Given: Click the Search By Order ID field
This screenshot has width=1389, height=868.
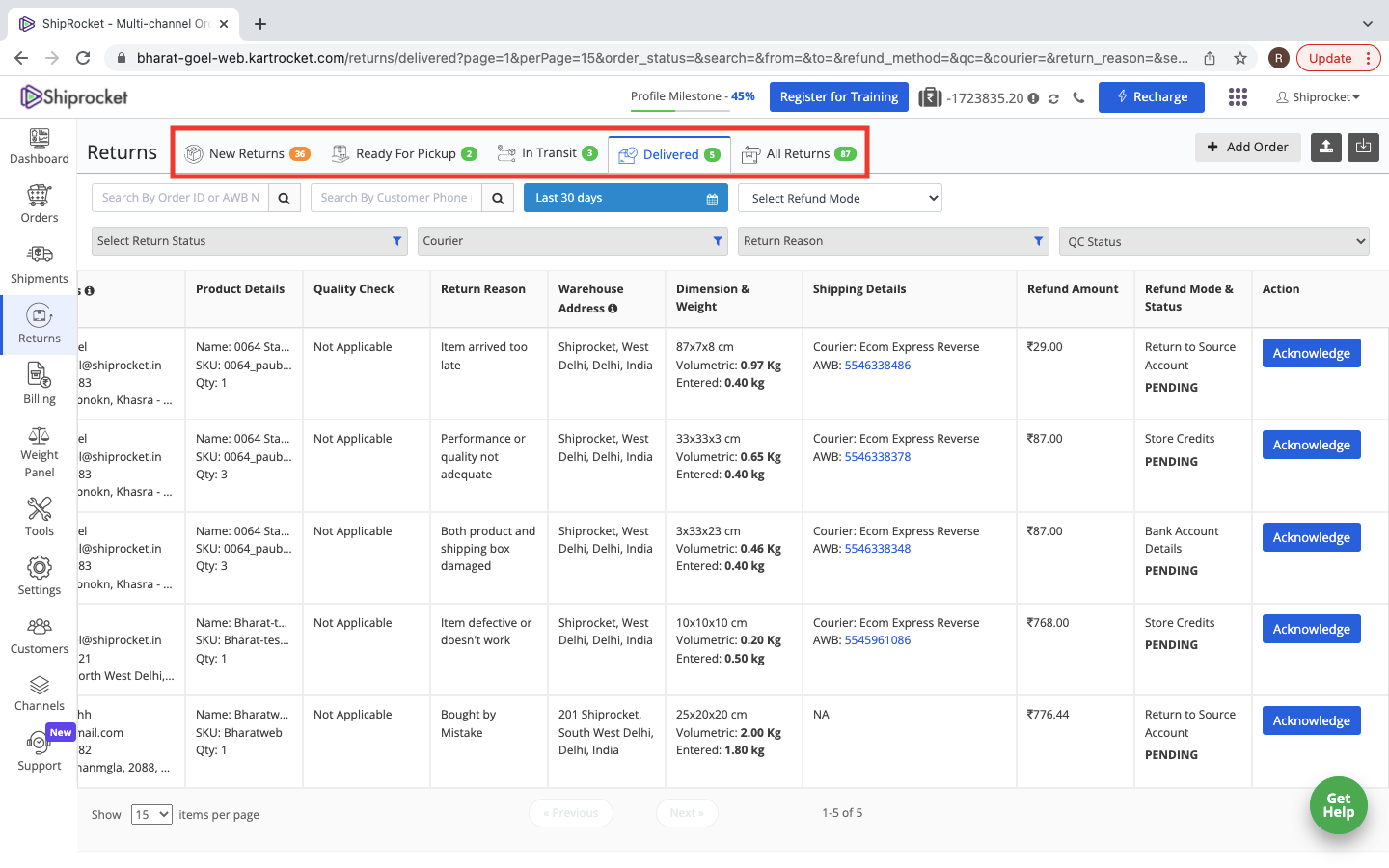Looking at the screenshot, I should [x=179, y=197].
